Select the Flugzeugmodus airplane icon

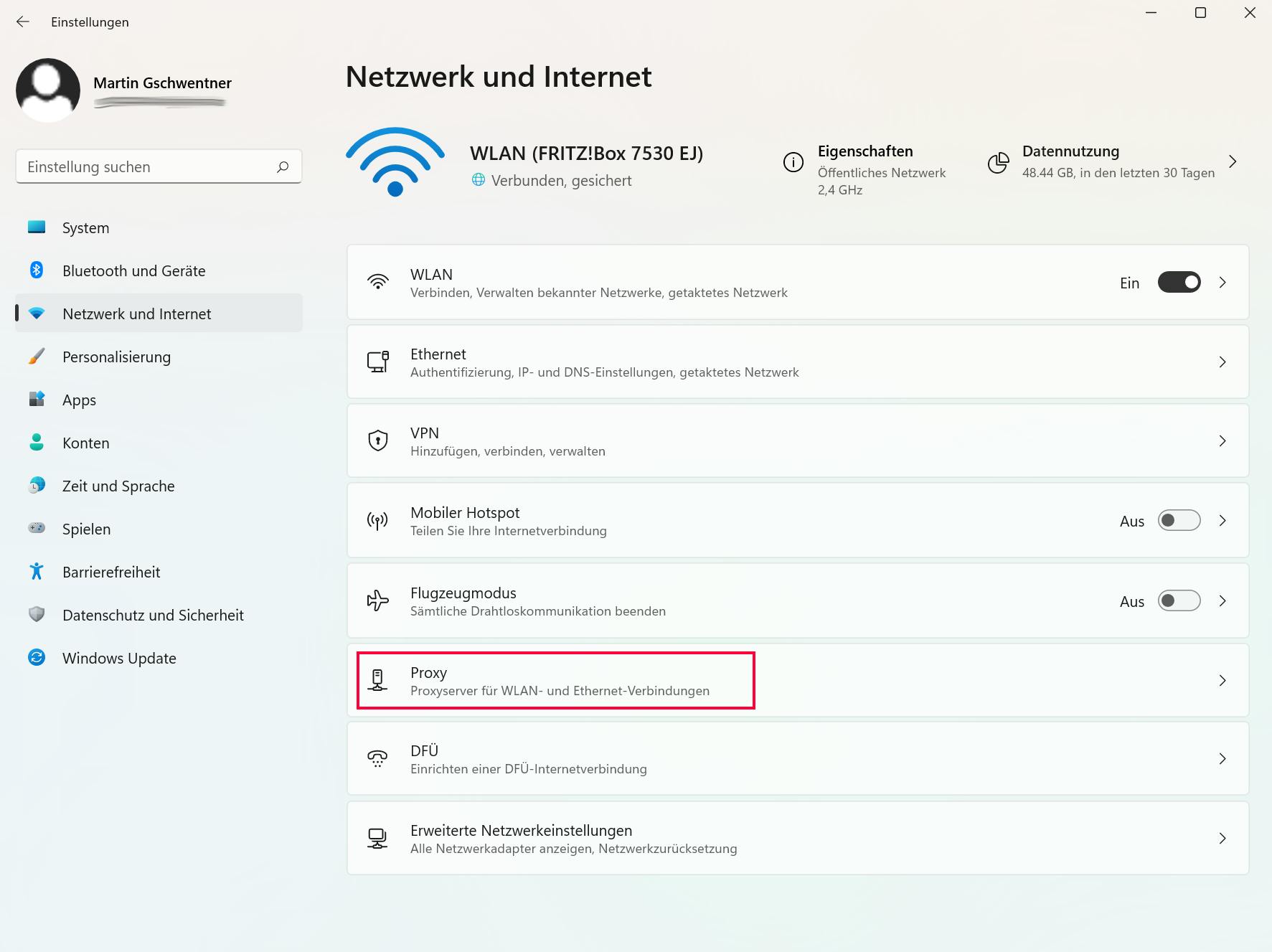[377, 600]
